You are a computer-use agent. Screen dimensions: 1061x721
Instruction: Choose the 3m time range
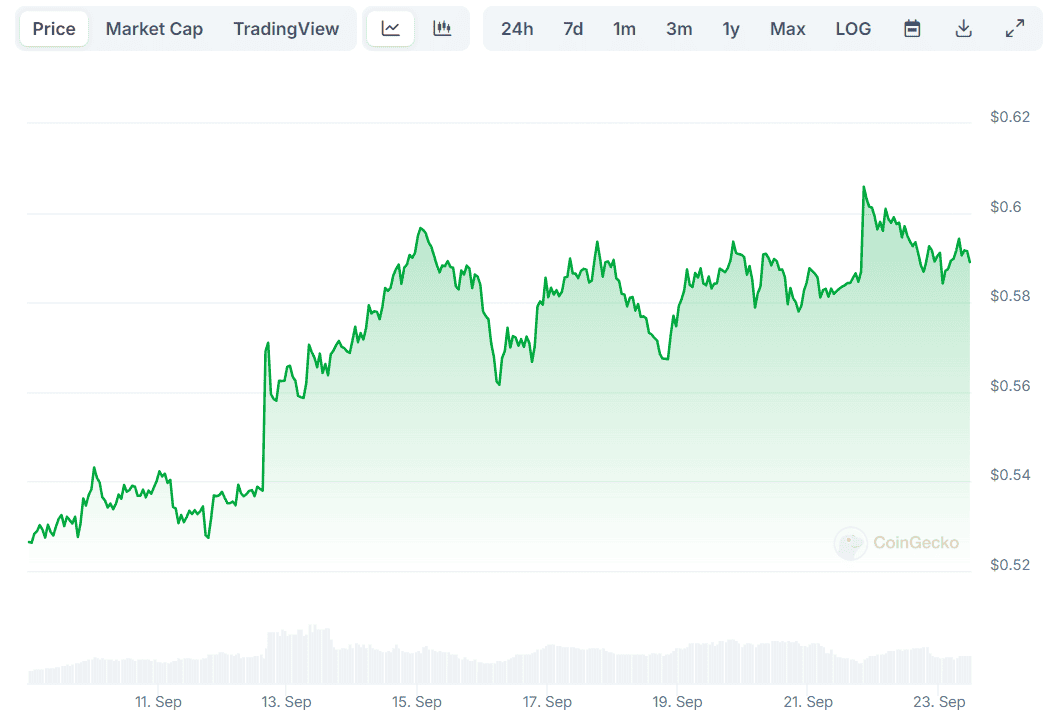(679, 29)
